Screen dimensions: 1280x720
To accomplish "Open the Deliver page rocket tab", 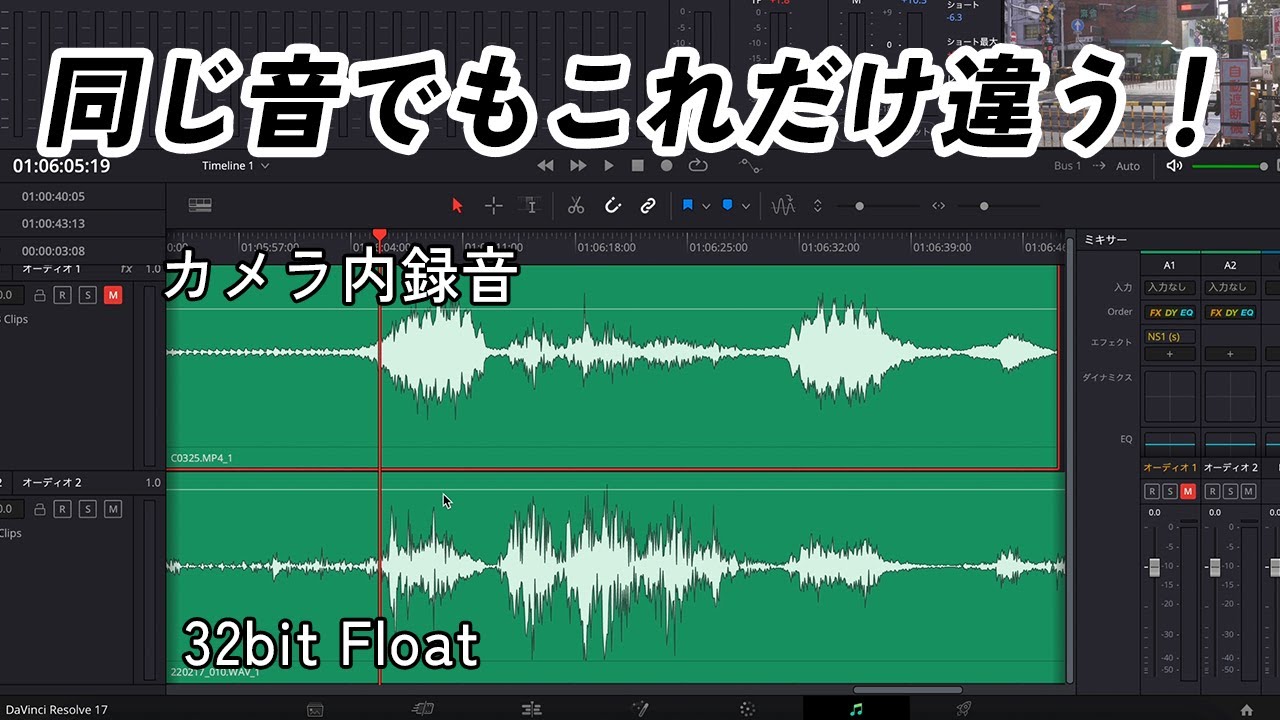I will click(963, 709).
